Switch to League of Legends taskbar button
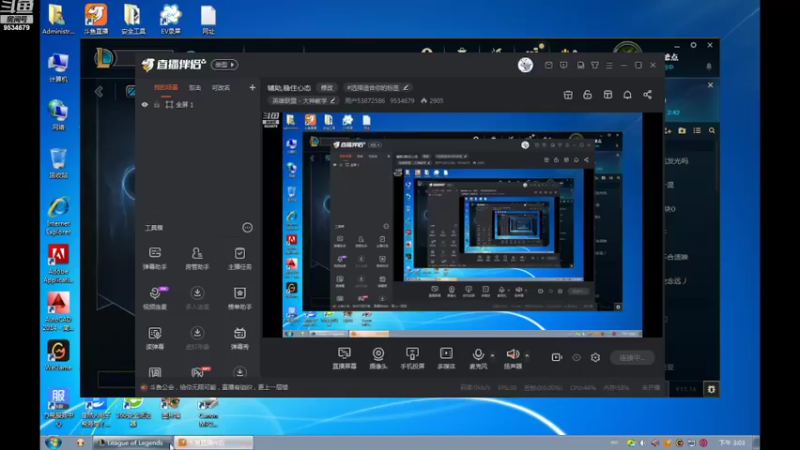 tap(133, 443)
